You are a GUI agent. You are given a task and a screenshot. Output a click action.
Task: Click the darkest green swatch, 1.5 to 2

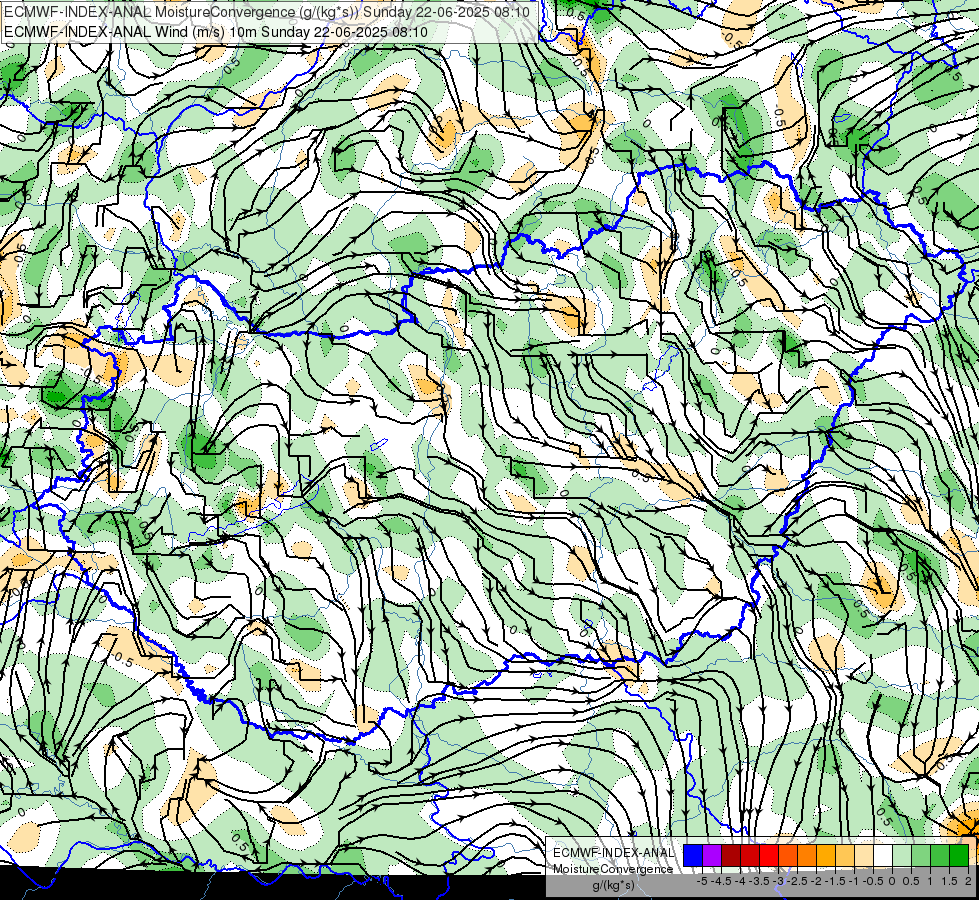[959, 856]
